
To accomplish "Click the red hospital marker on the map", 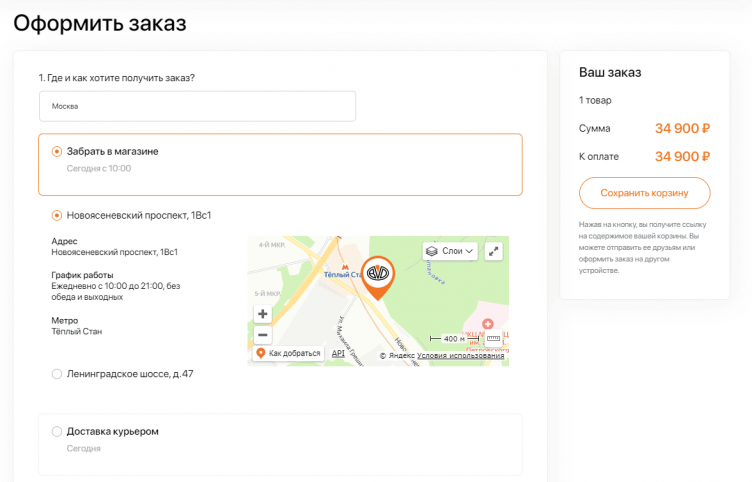I will 488,324.
